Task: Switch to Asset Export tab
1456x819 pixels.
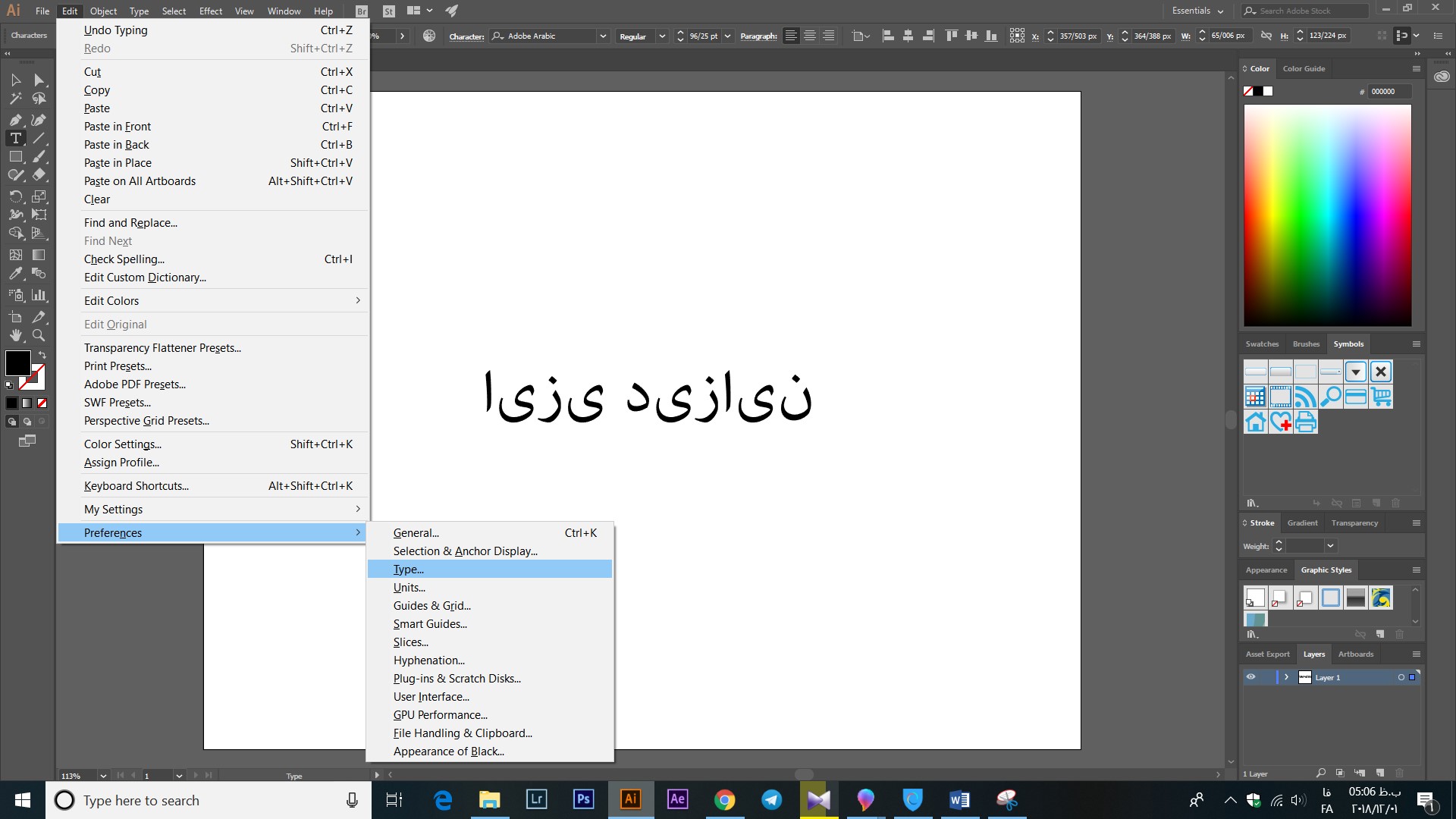Action: click(x=1267, y=654)
